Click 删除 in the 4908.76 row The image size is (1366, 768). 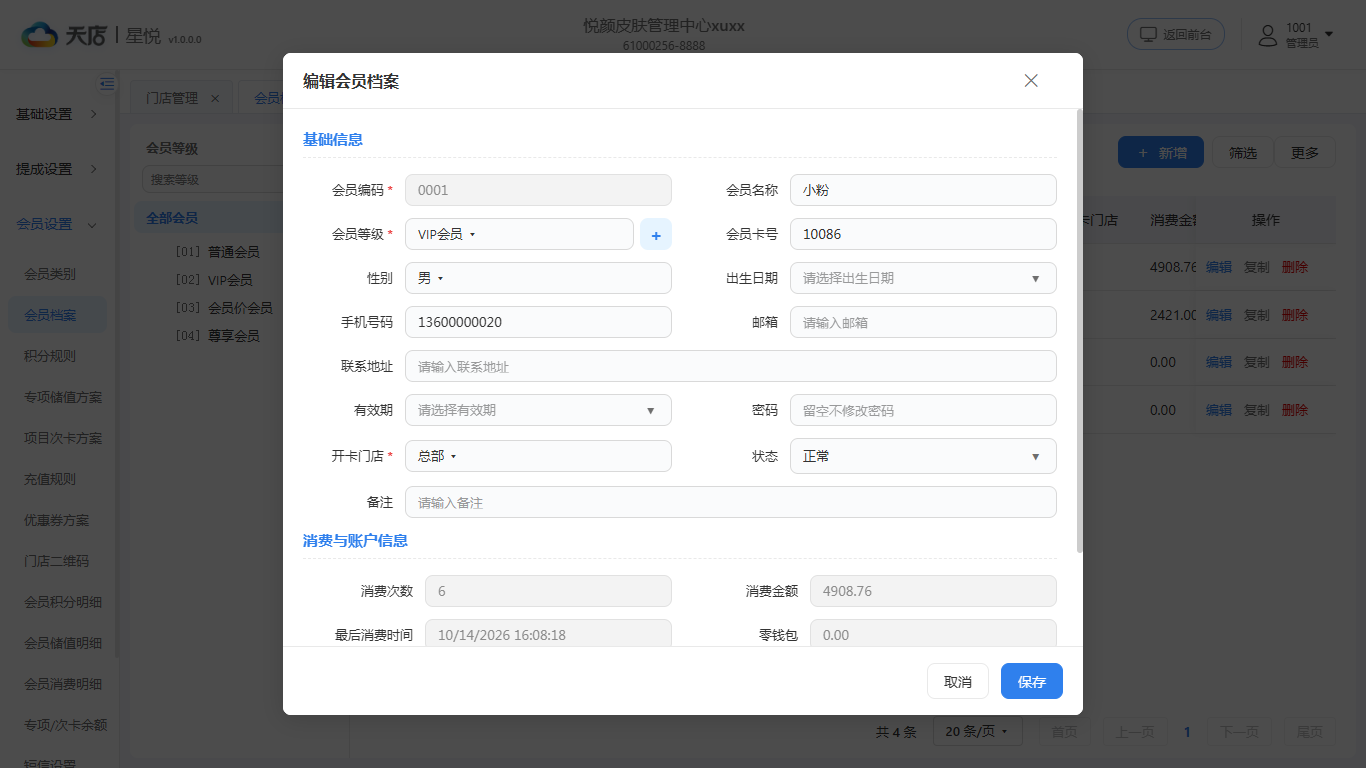pyautogui.click(x=1295, y=267)
